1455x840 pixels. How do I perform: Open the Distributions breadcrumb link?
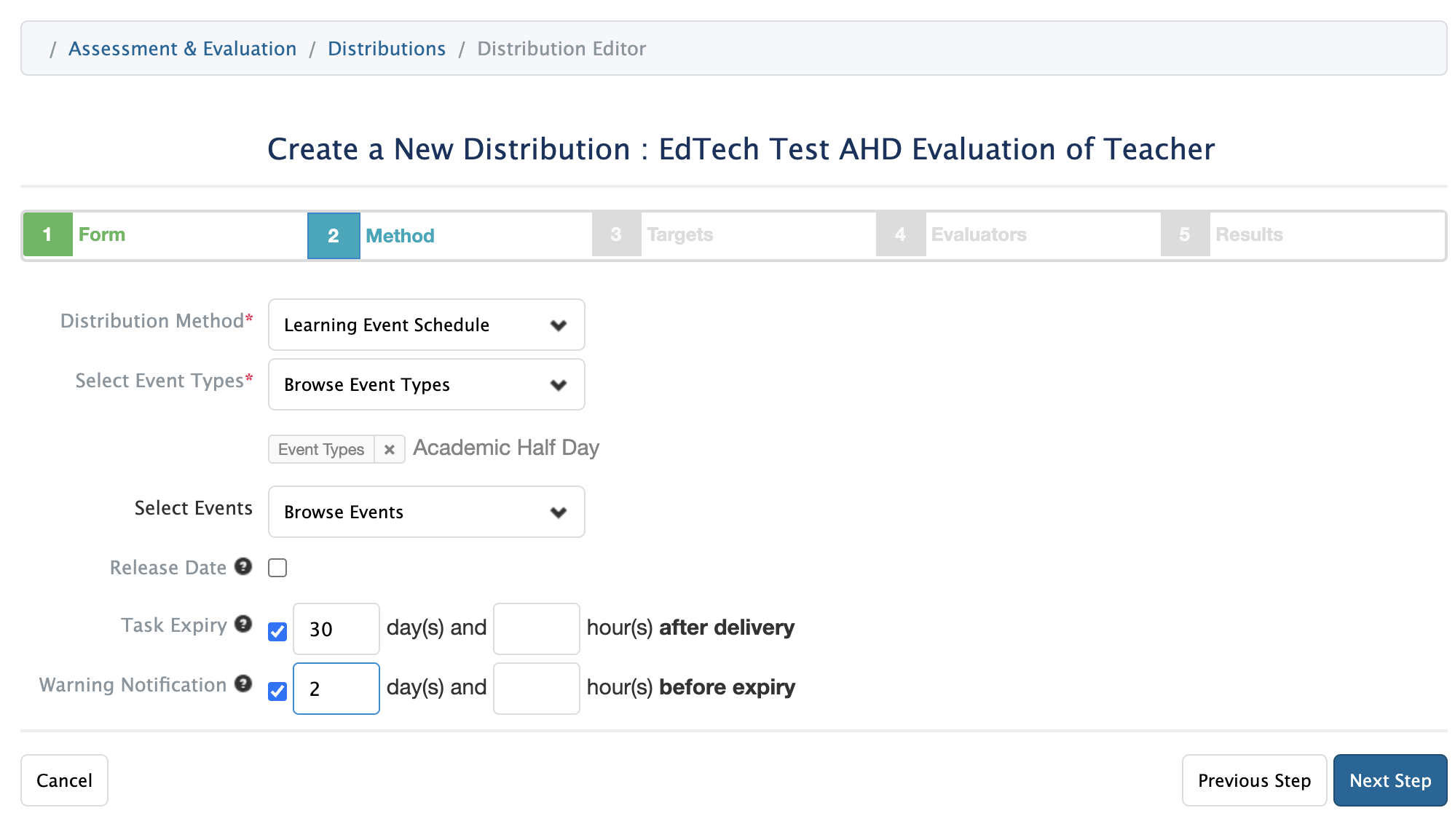[386, 49]
